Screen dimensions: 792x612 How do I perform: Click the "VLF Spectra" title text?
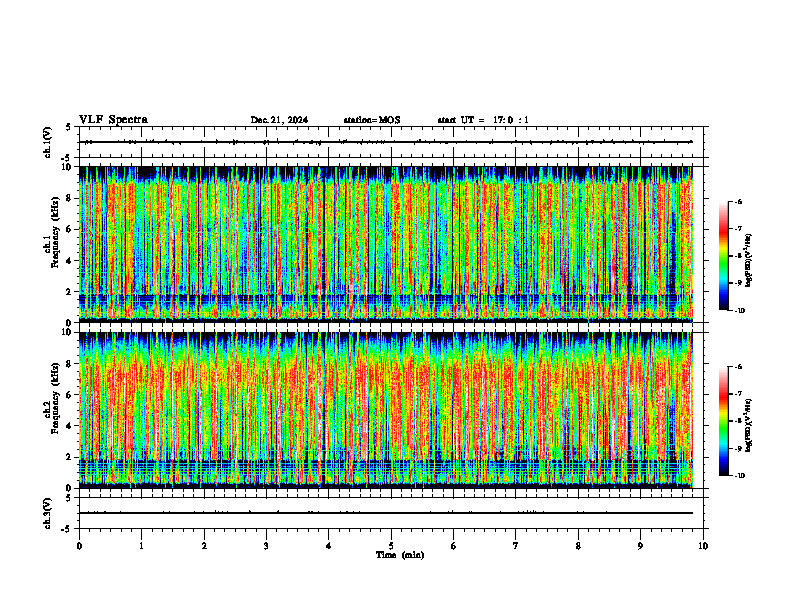pos(113,120)
